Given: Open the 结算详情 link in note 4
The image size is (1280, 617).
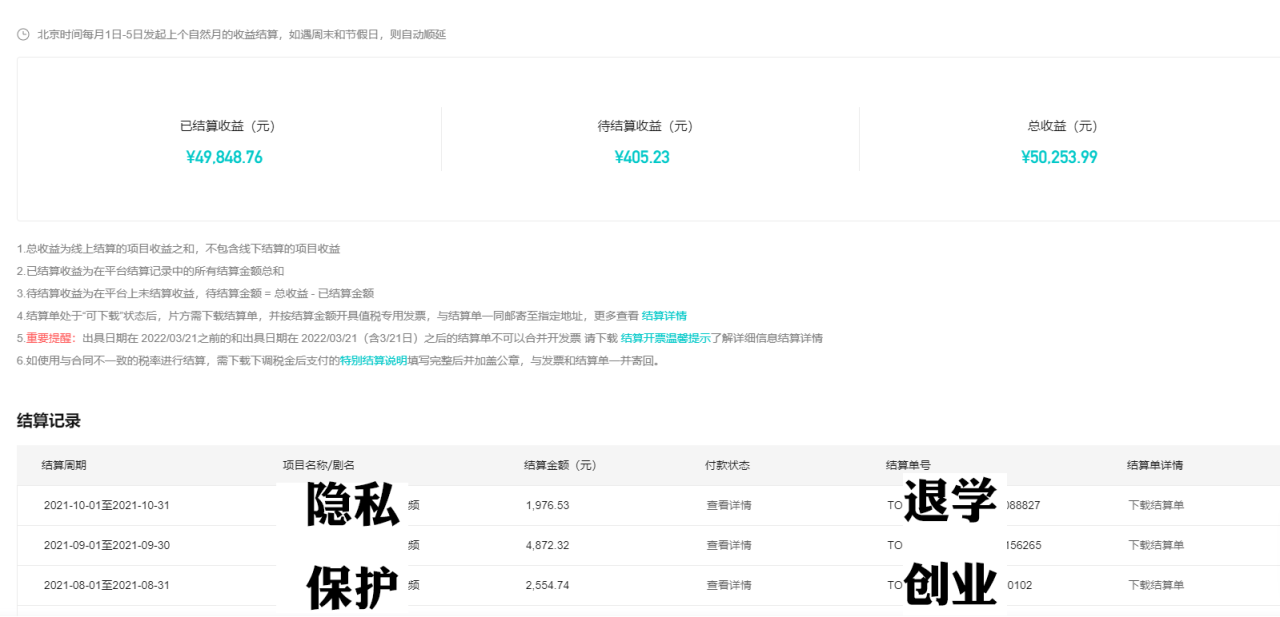Looking at the screenshot, I should pos(665,315).
